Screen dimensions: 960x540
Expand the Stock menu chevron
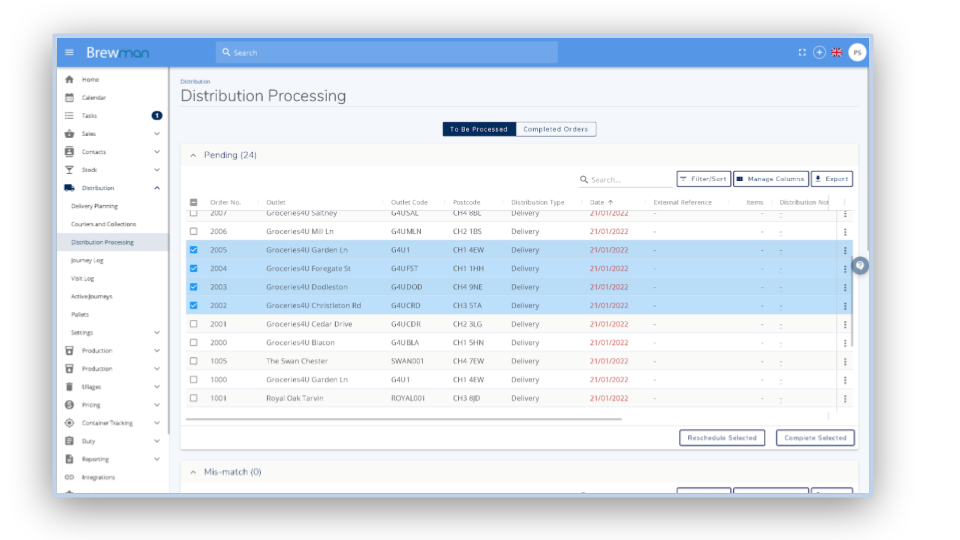(x=157, y=170)
